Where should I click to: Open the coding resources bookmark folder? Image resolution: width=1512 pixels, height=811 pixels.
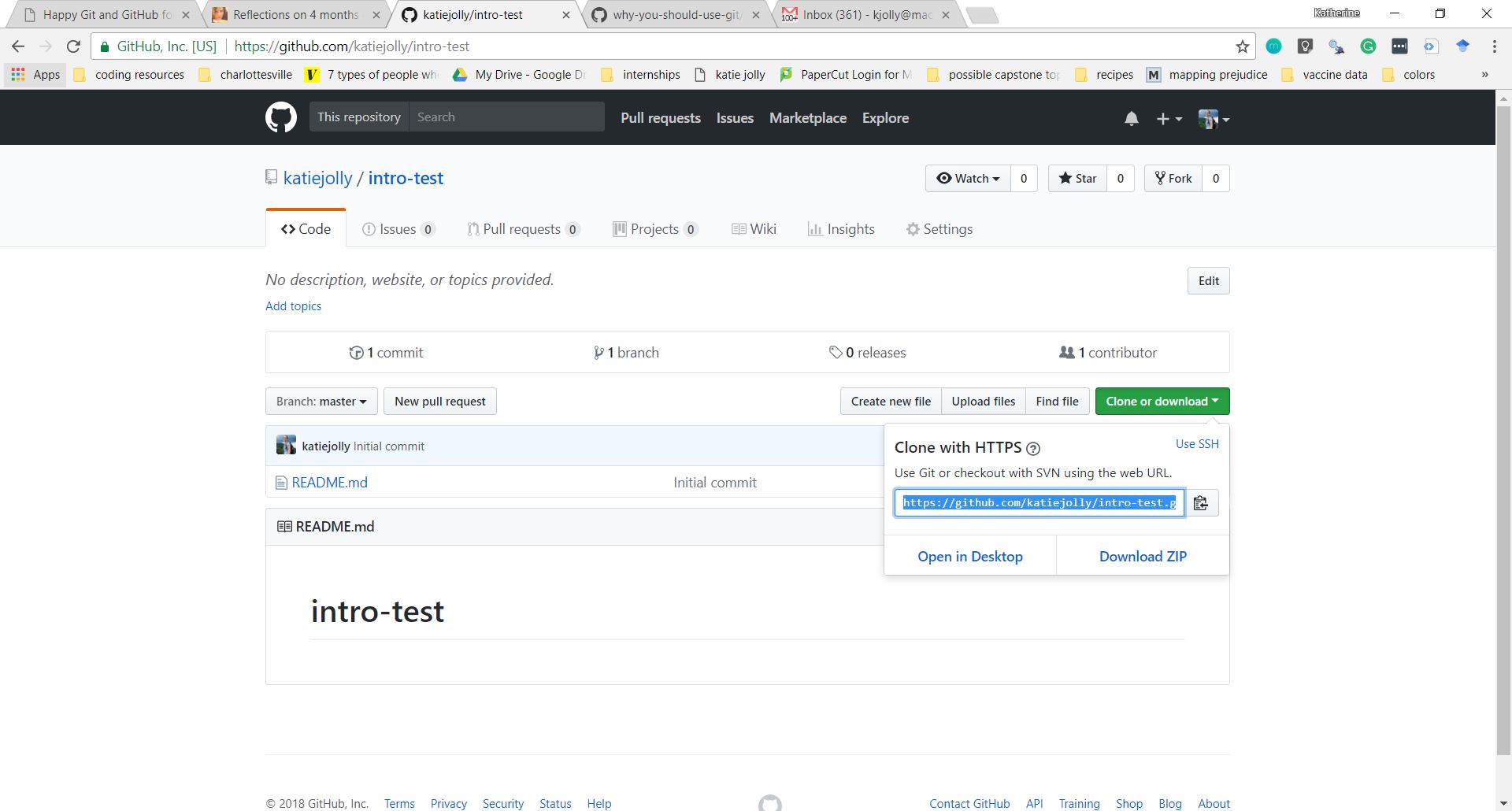click(x=130, y=75)
